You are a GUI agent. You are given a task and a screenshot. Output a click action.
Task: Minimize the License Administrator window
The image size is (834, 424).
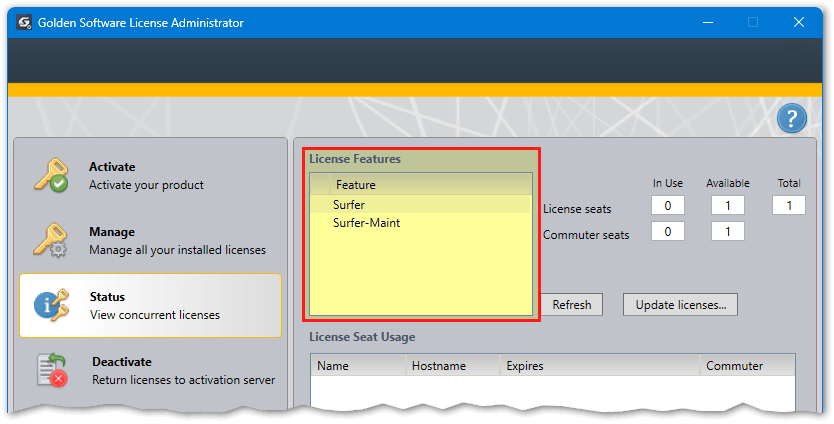coord(707,22)
